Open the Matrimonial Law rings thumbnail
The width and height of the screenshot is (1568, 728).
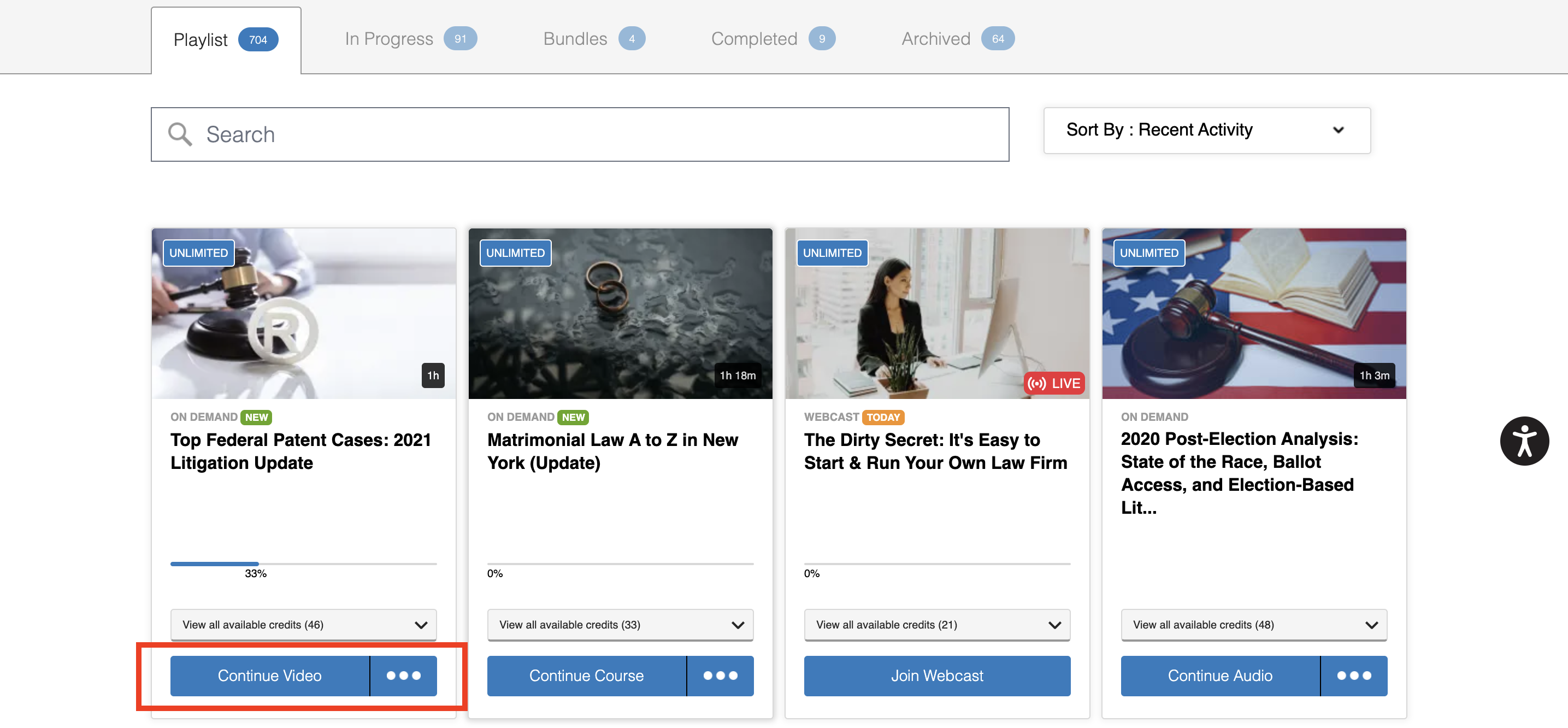620,314
